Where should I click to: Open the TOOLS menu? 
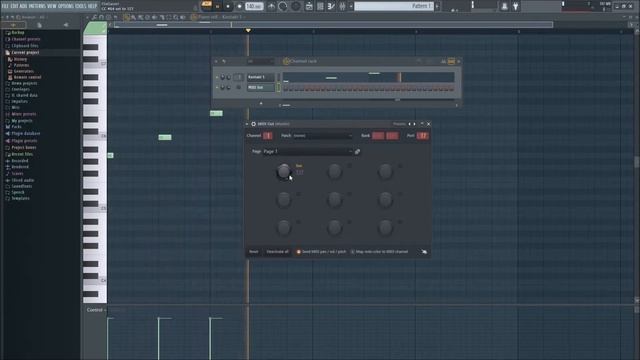tap(81, 6)
